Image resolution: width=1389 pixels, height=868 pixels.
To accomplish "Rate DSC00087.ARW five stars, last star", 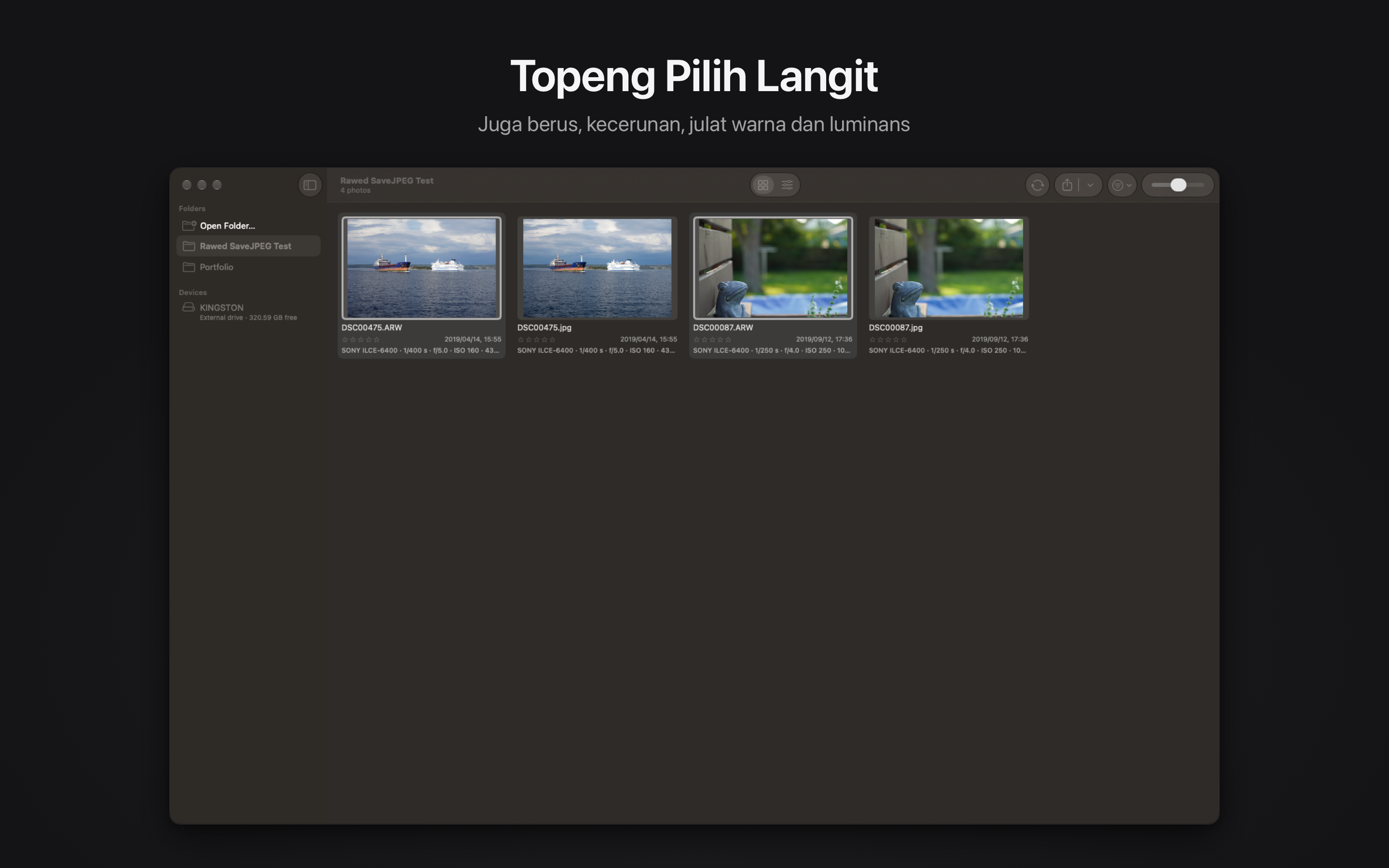I will point(728,340).
